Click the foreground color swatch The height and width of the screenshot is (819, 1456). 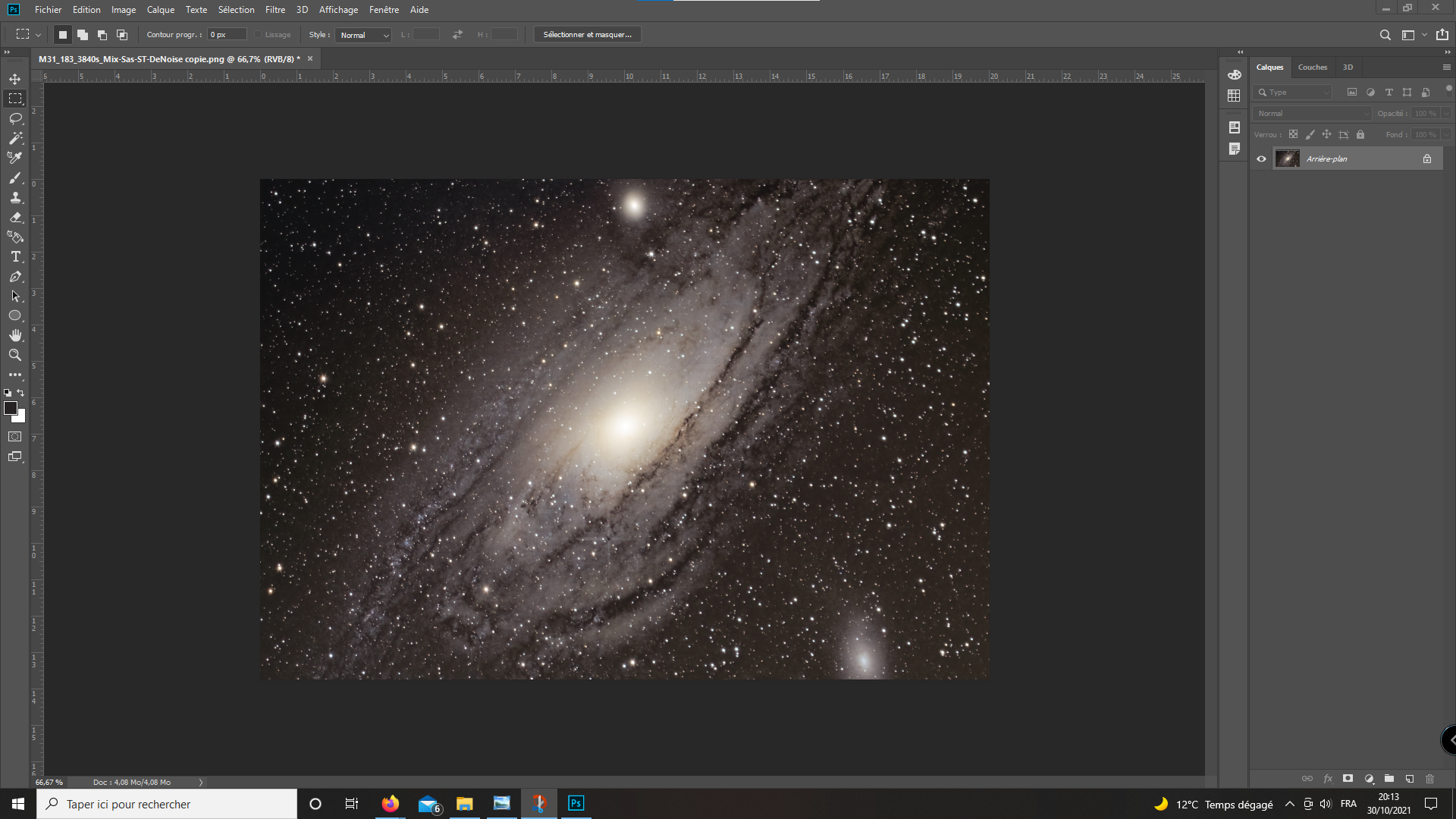pos(11,409)
